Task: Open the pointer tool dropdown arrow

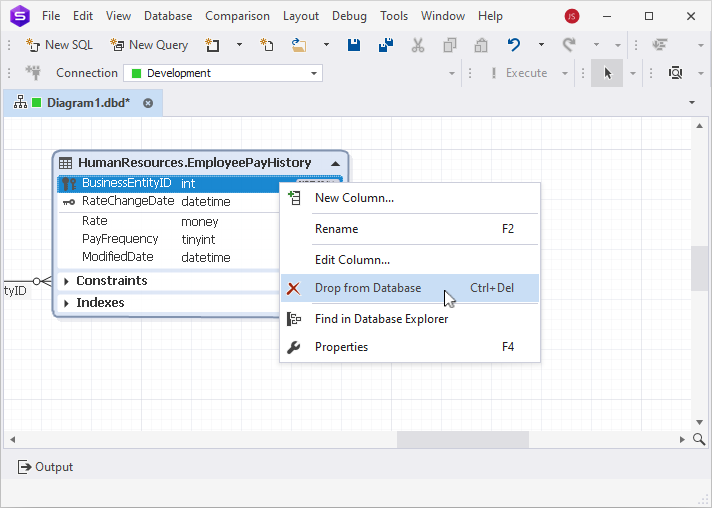Action: [633, 73]
